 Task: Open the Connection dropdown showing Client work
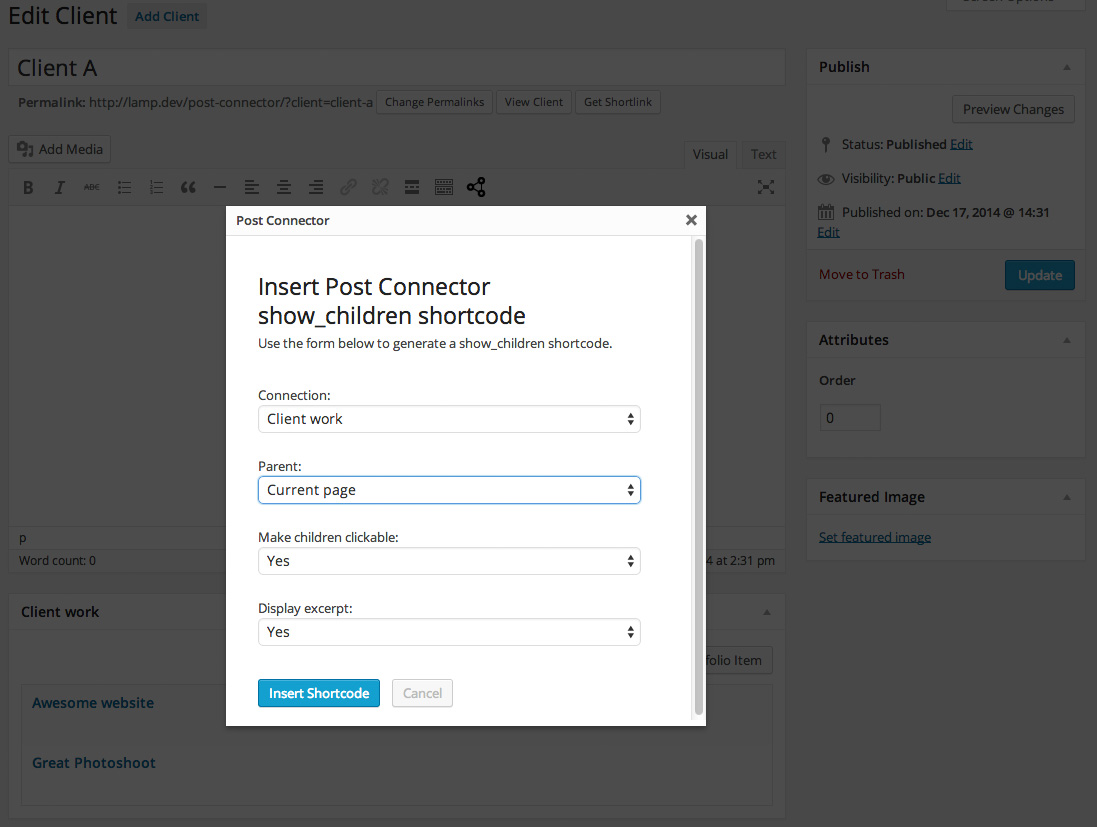[x=449, y=419]
